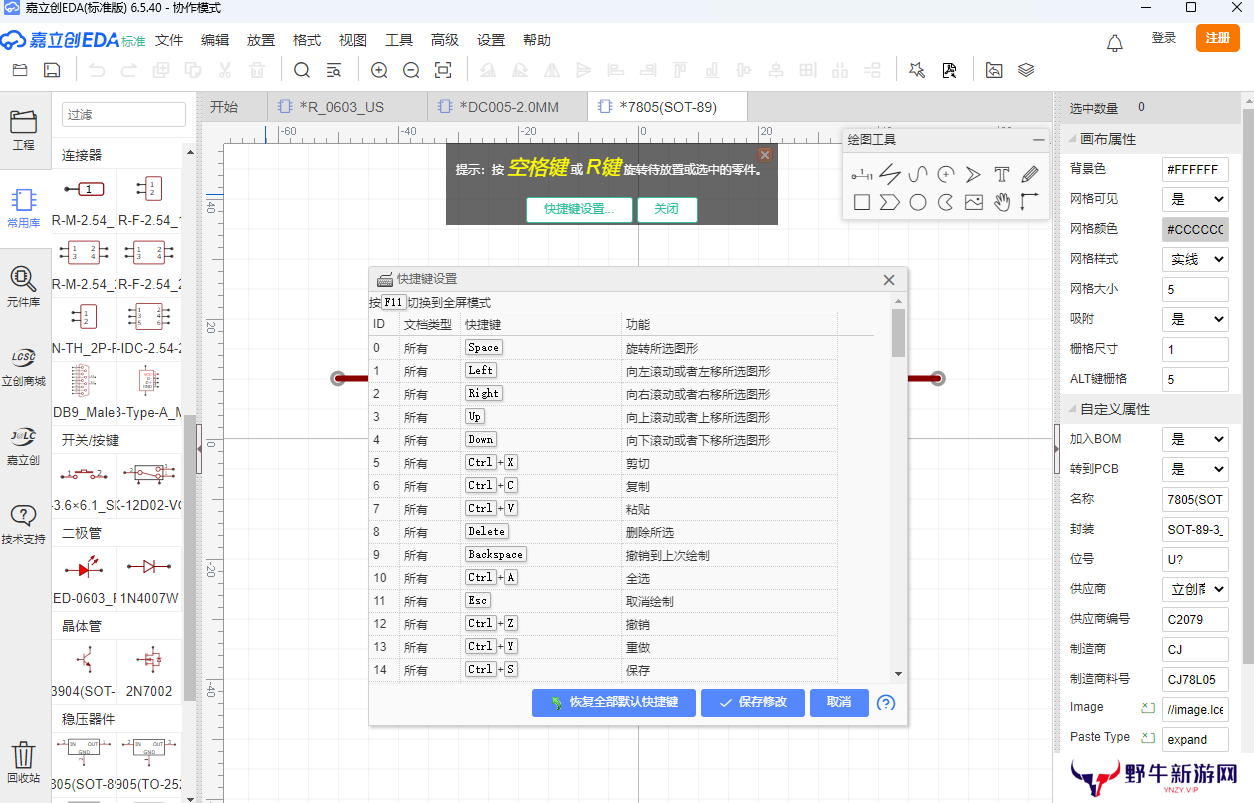This screenshot has width=1254, height=803.
Task: Select the Bezier curve tool
Action: pyautogui.click(x=918, y=174)
